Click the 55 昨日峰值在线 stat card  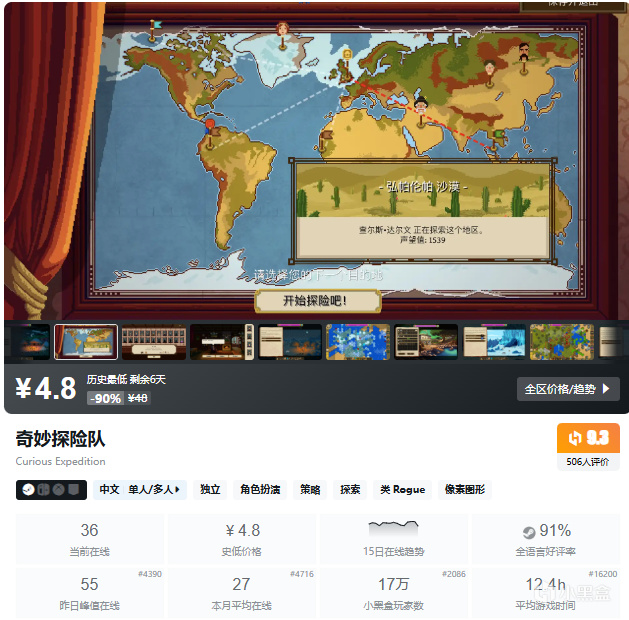tap(89, 593)
